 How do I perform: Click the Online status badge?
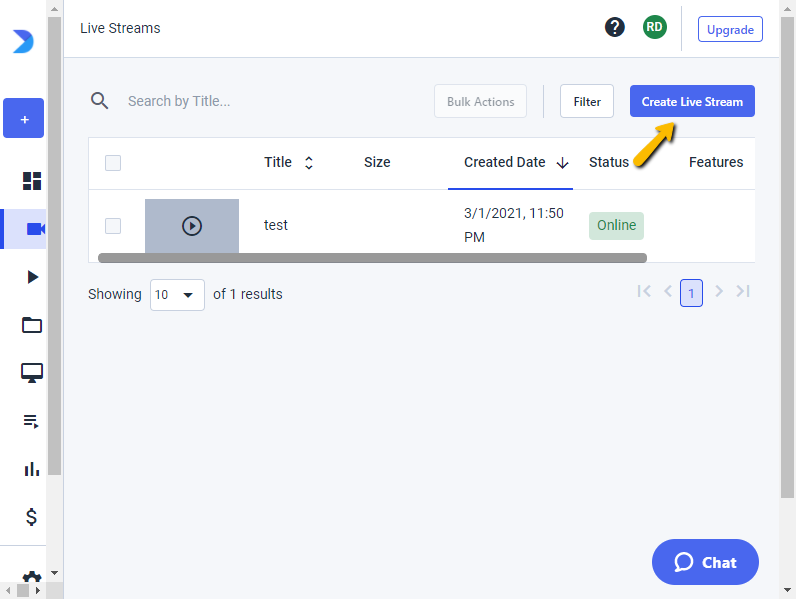[x=616, y=226]
